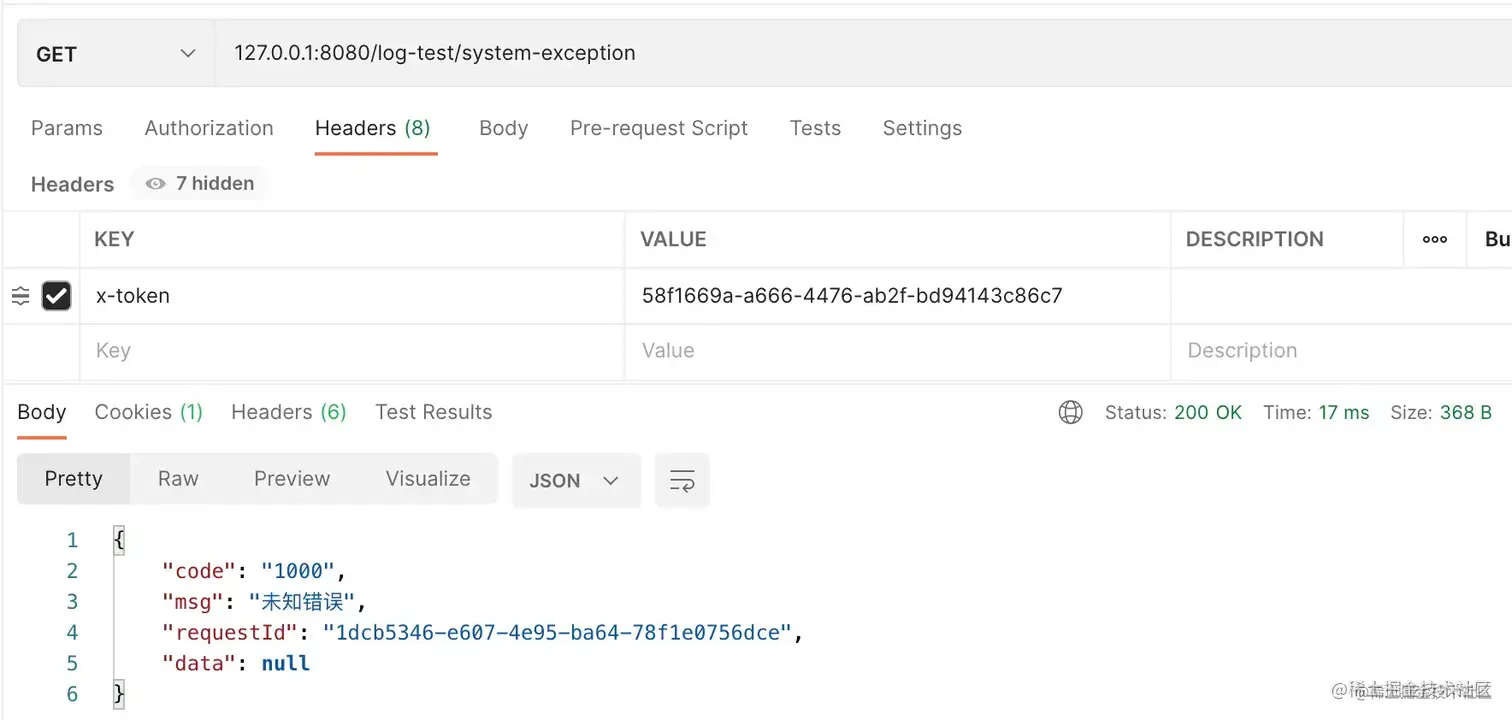This screenshot has height=720, width=1512.
Task: Click the request URL input field
Action: click(800, 54)
